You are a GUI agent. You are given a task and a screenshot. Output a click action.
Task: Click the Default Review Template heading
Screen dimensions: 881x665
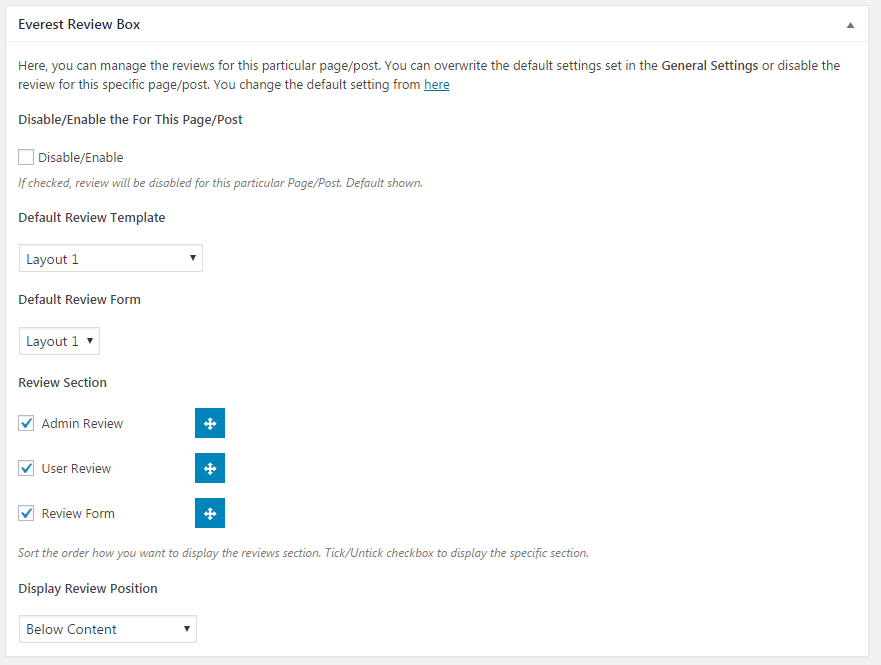pyautogui.click(x=92, y=217)
